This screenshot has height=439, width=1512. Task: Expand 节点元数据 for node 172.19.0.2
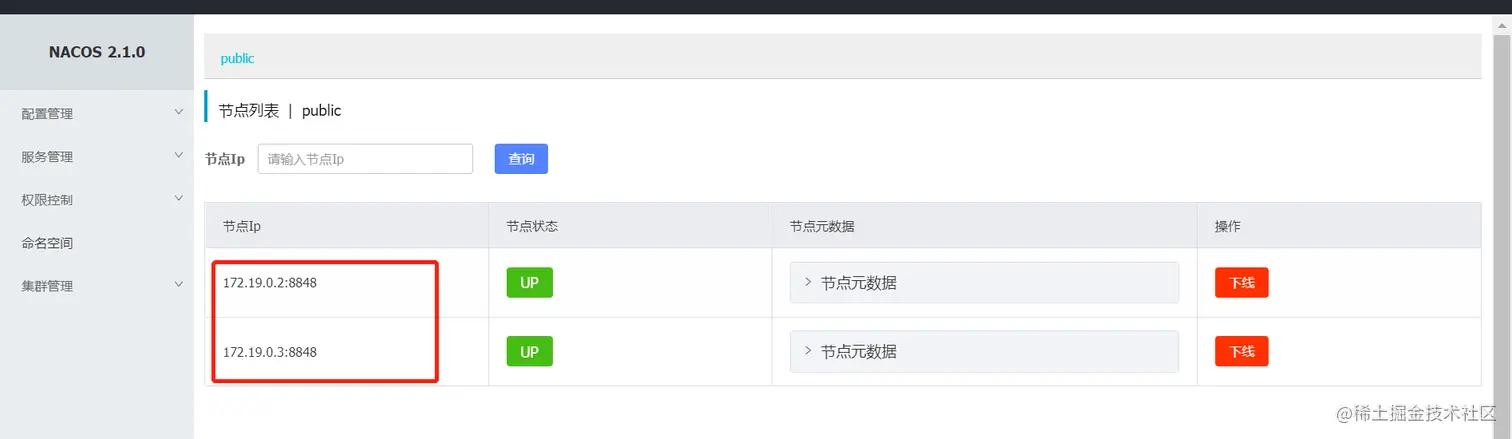(984, 283)
